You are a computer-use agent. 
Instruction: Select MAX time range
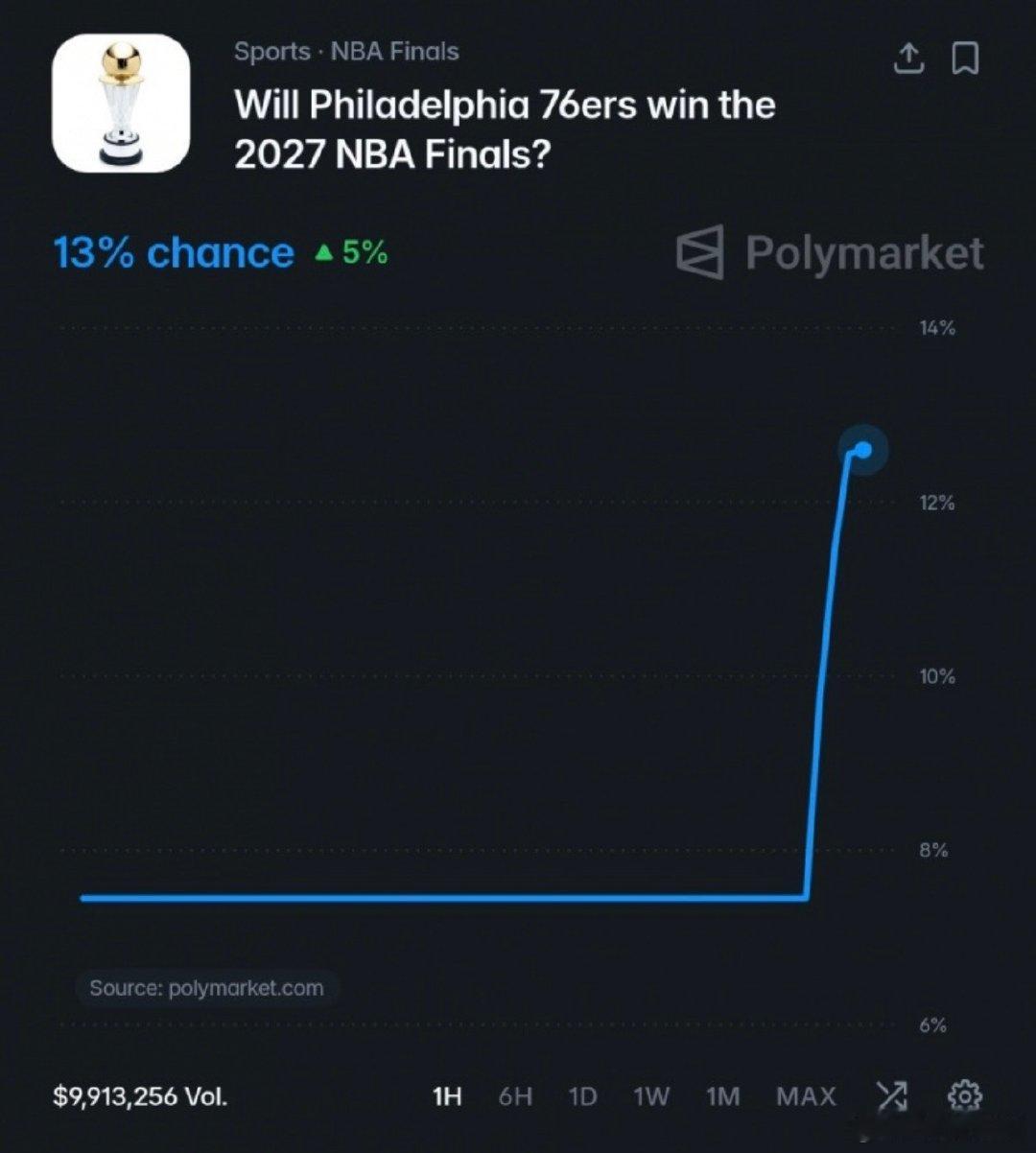(806, 1096)
